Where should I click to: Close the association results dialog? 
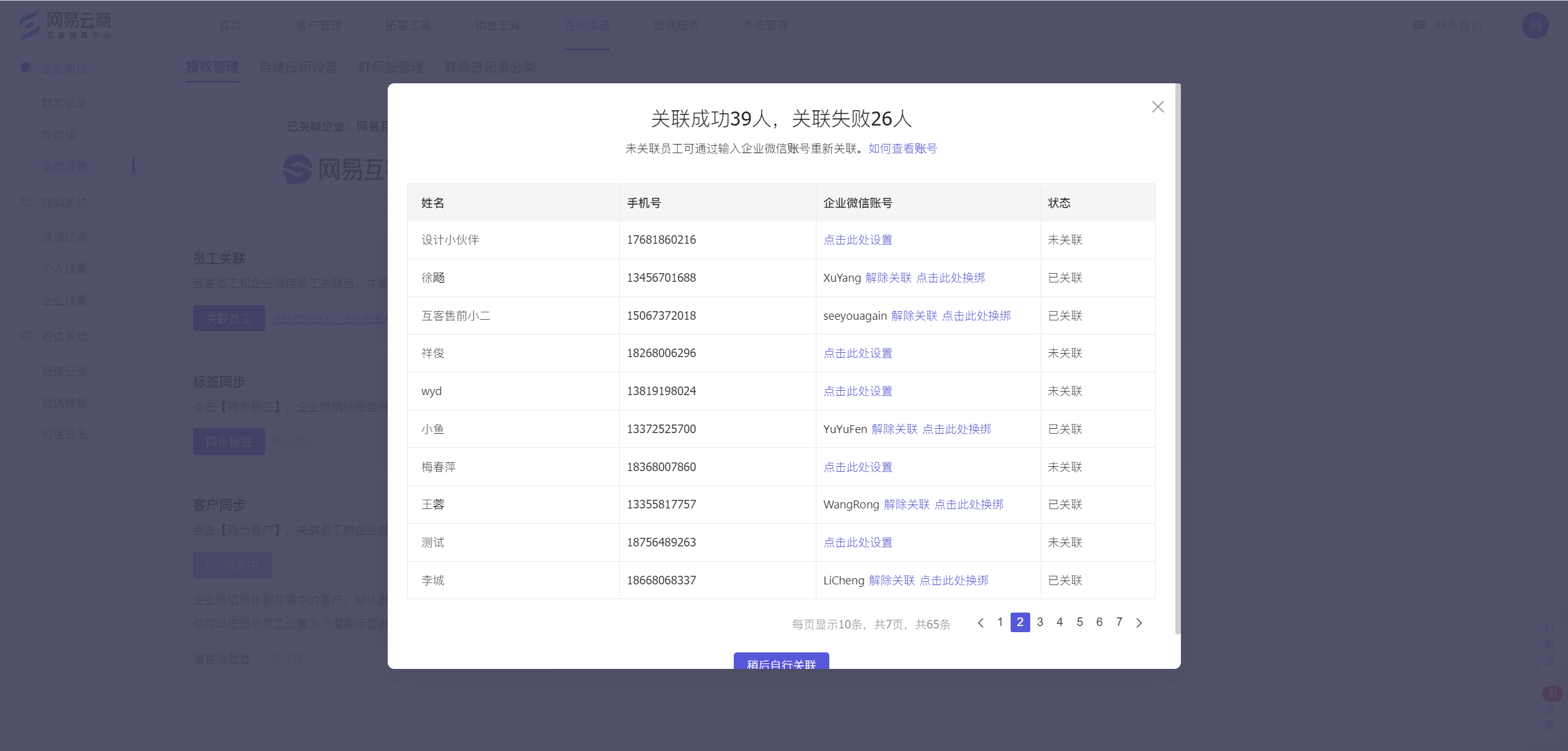pyautogui.click(x=1157, y=107)
